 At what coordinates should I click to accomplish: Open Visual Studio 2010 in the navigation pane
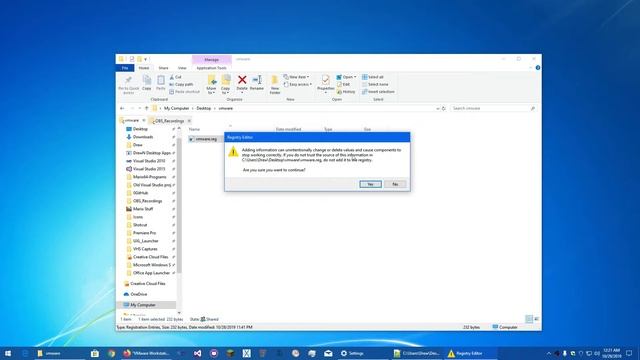point(149,161)
